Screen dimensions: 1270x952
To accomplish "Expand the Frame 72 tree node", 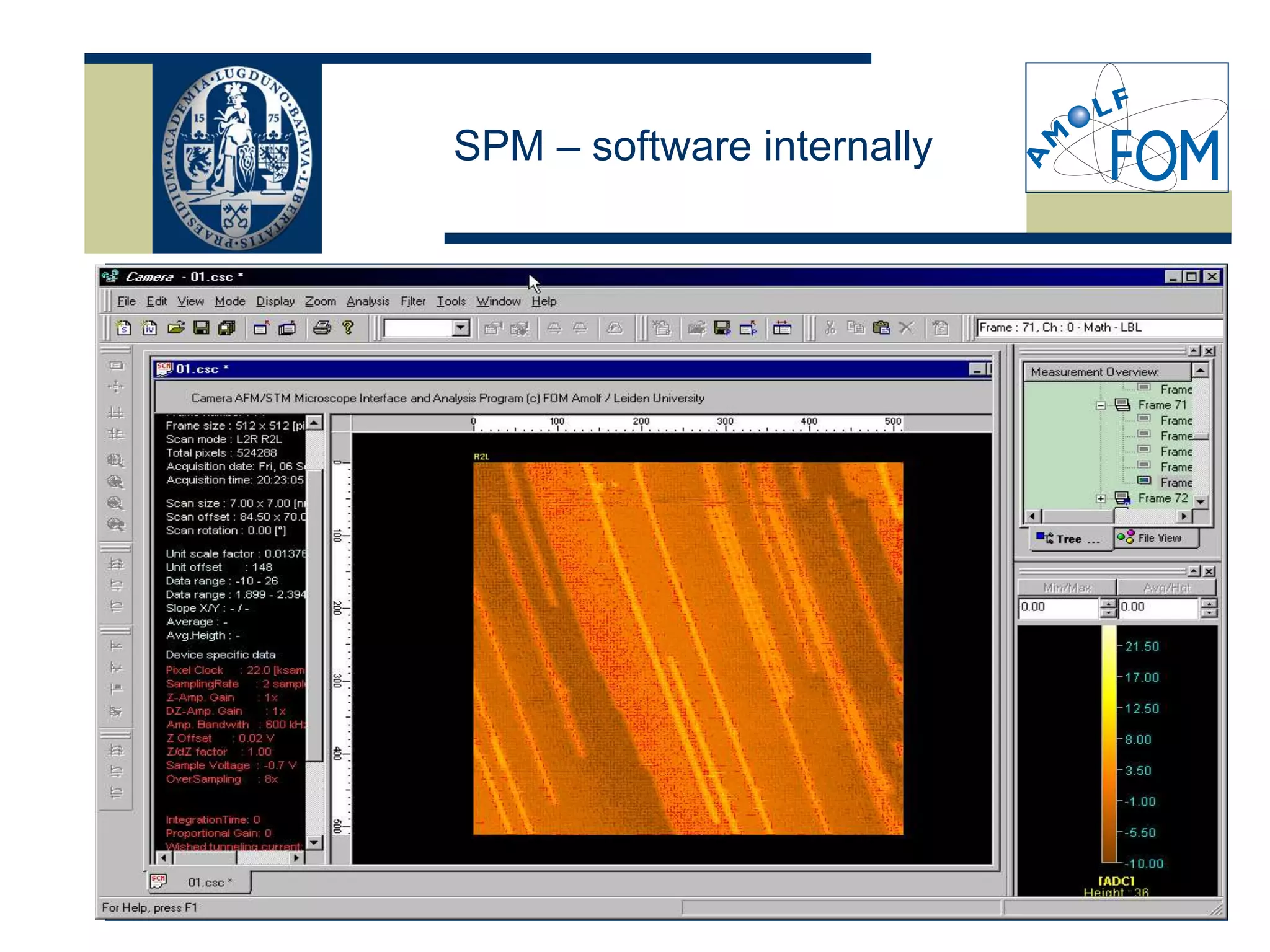I will tap(1101, 498).
